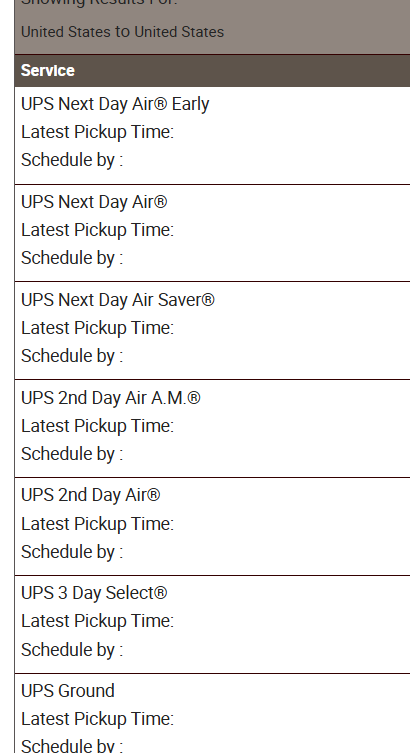Click Latest Pickup Time under Next Day Air Saver
410x753 pixels.
click(x=97, y=328)
